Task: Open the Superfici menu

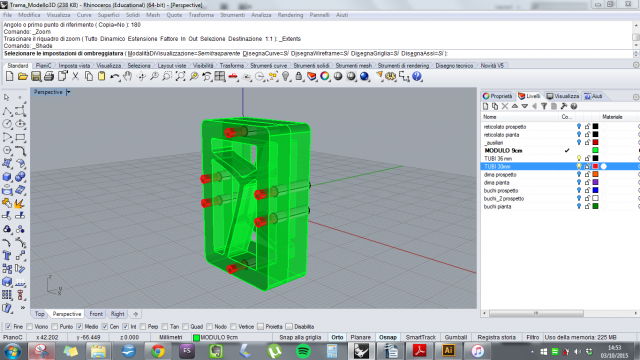Action: (109, 15)
